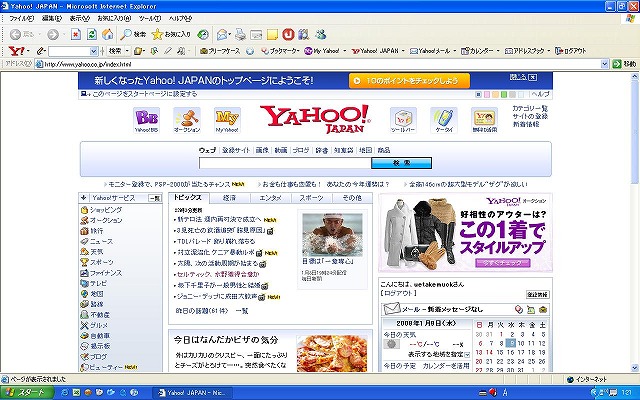Image resolution: width=640 pixels, height=400 pixels.
Task: Open the My Yahoo! icon below banner
Action: (x=227, y=120)
